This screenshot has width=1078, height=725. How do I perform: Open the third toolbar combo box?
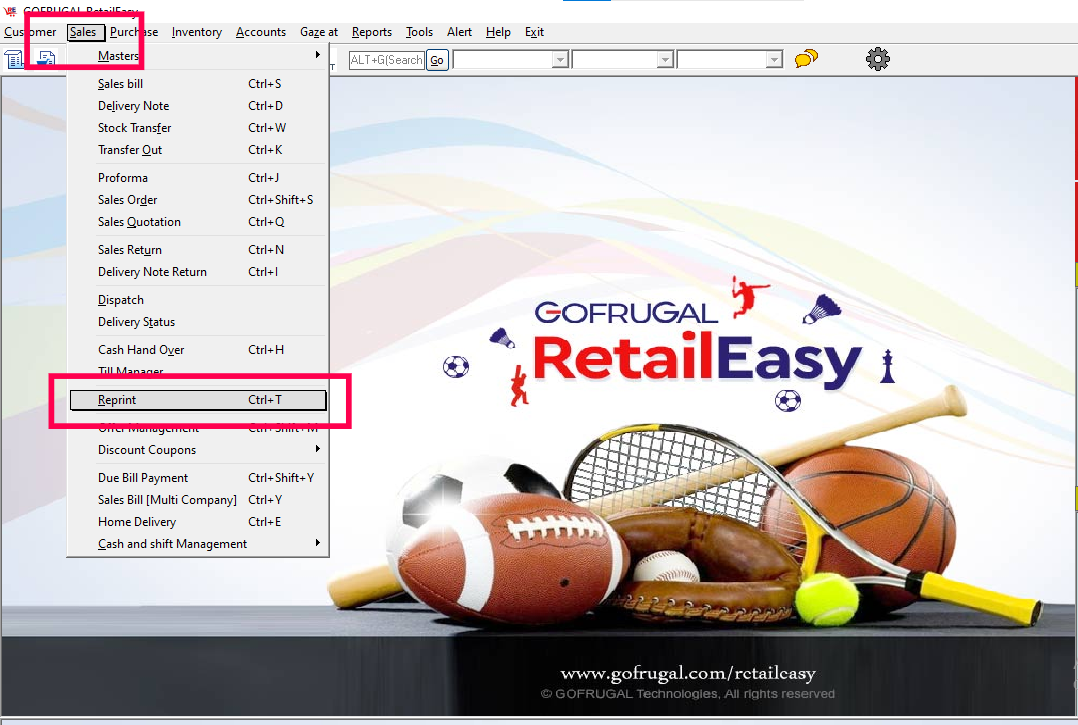coord(730,60)
